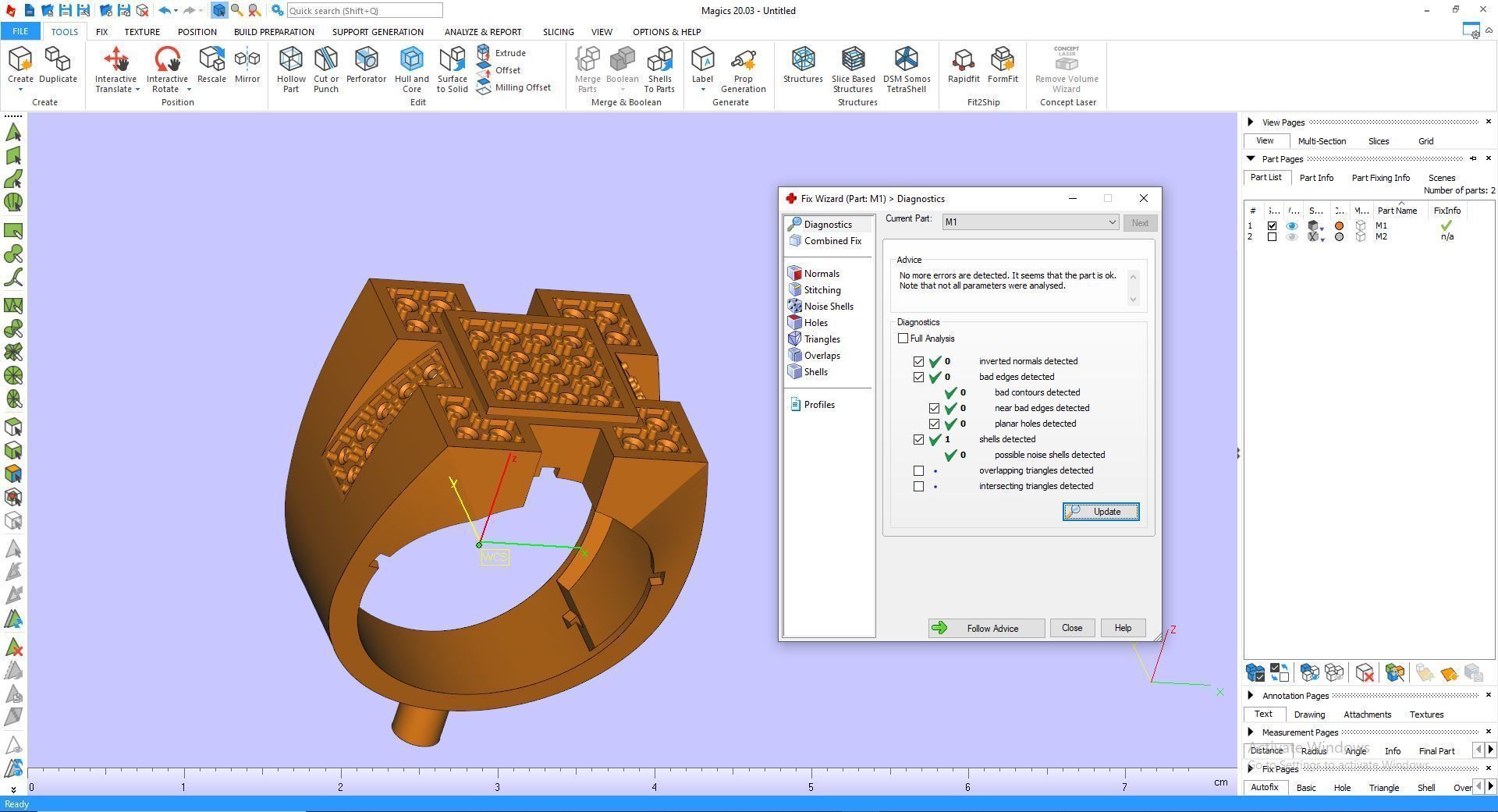The width and height of the screenshot is (1498, 812).
Task: Toggle planar holes detected checkbox
Action: 934,424
